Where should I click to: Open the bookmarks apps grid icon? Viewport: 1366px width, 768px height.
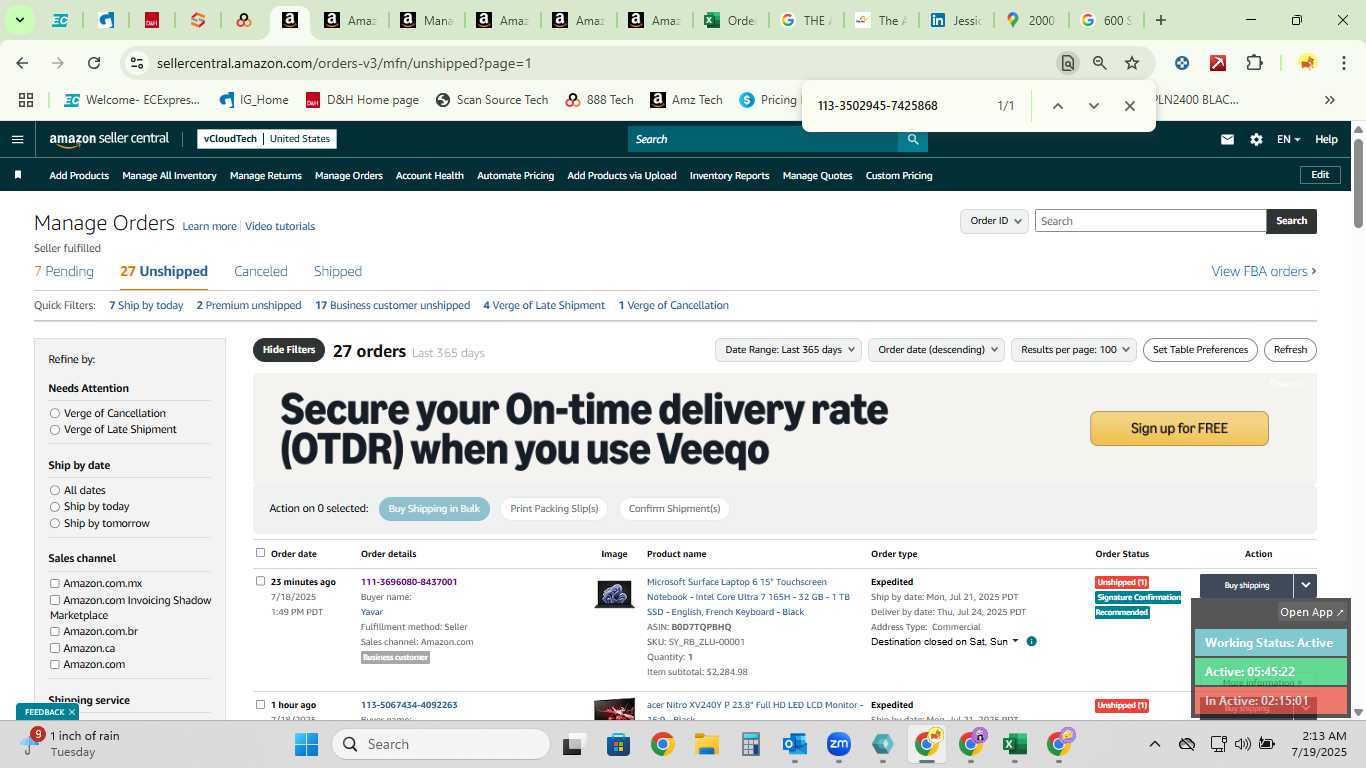26,100
